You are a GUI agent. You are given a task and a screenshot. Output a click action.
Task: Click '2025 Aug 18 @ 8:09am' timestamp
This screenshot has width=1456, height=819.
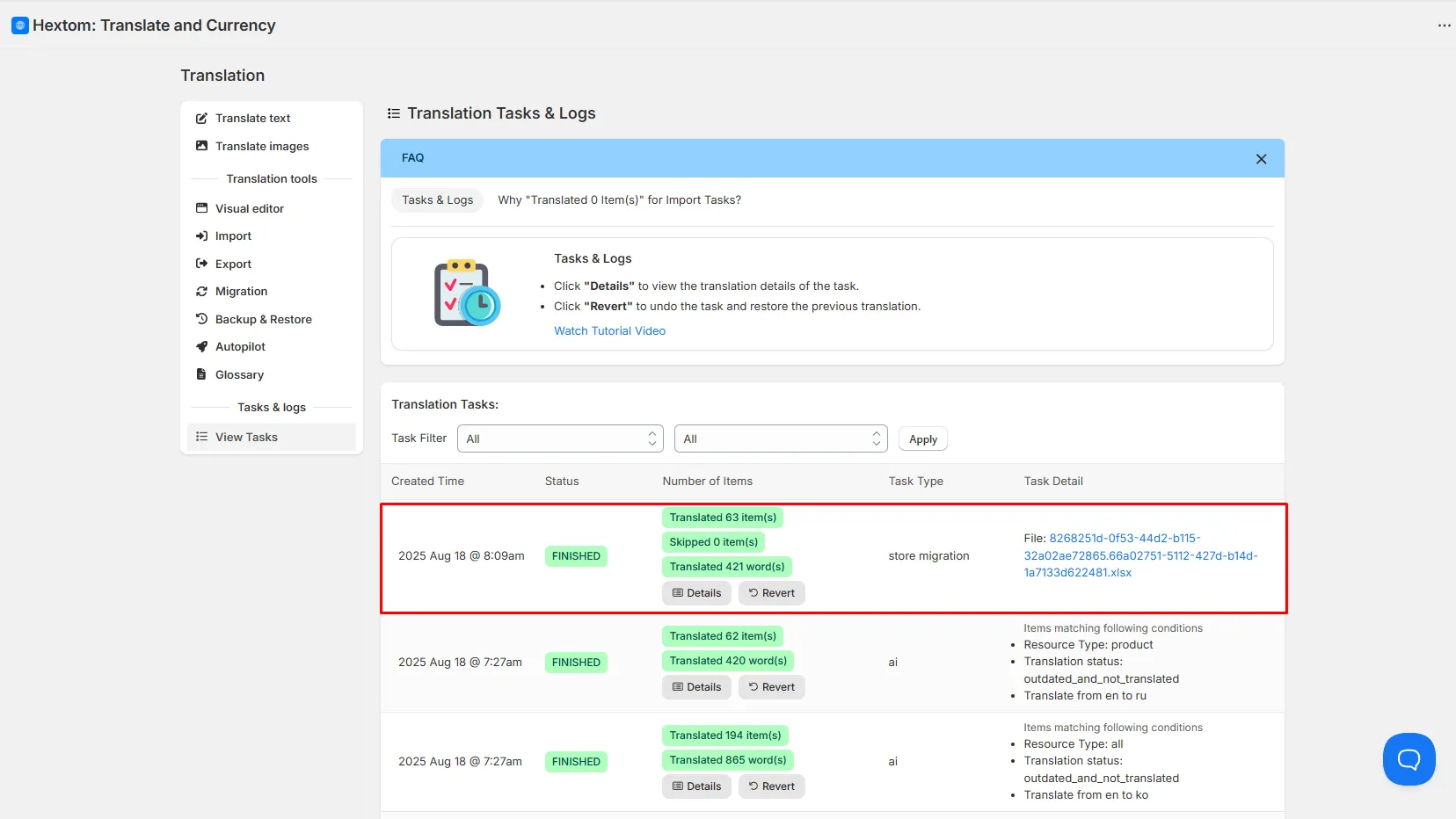pyautogui.click(x=462, y=556)
